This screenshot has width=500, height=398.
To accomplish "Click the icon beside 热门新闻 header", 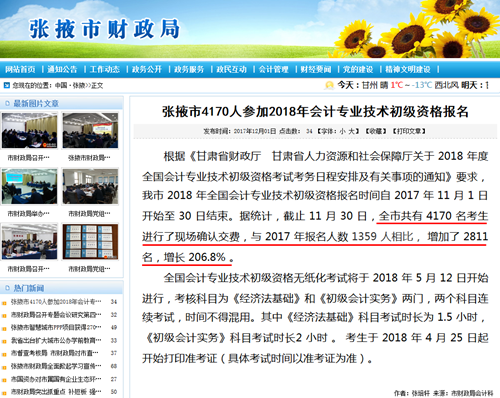I will (x=7, y=288).
